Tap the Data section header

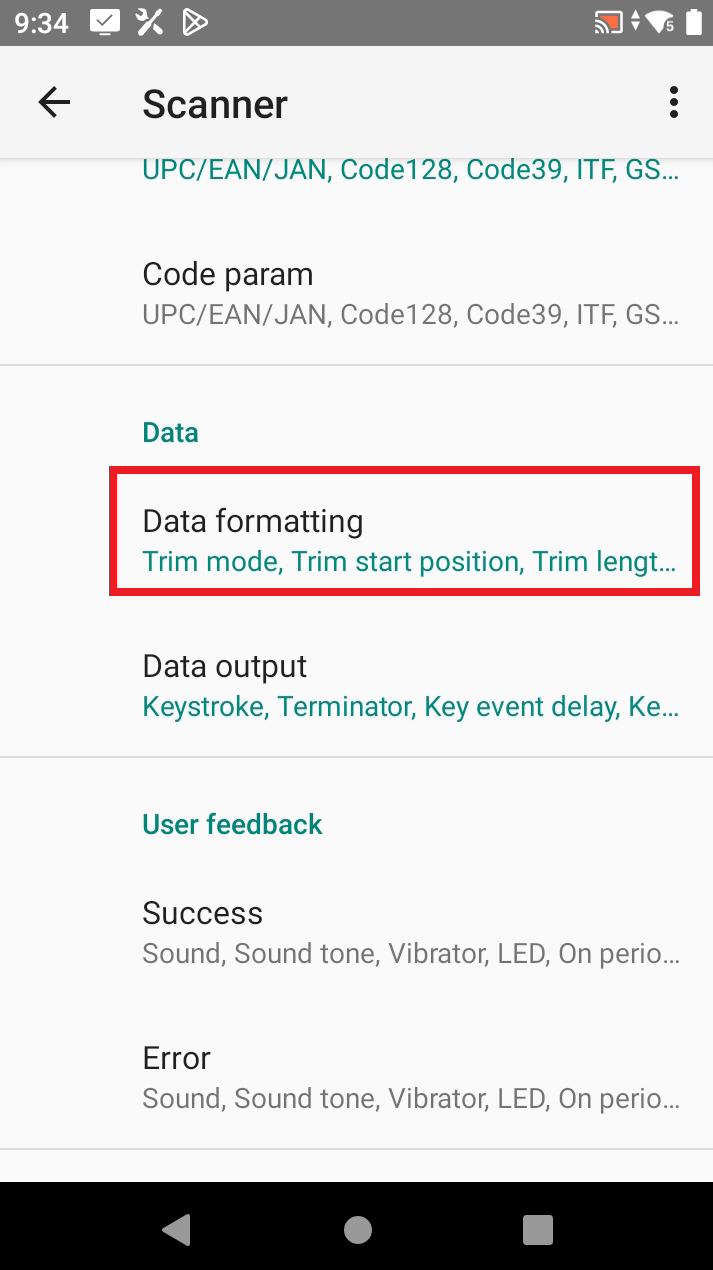[x=171, y=432]
